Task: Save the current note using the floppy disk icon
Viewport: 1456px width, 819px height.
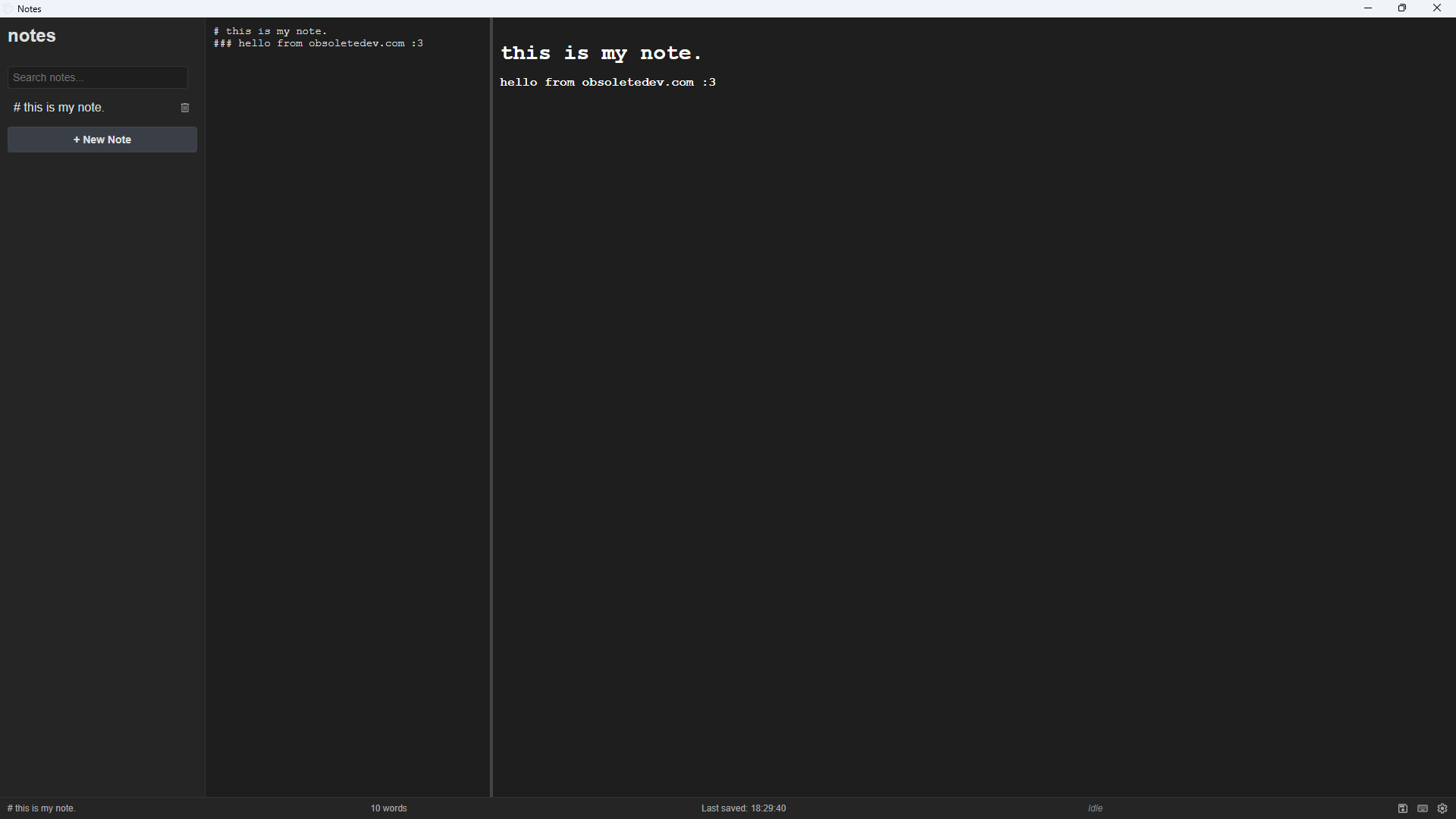Action: click(1402, 808)
